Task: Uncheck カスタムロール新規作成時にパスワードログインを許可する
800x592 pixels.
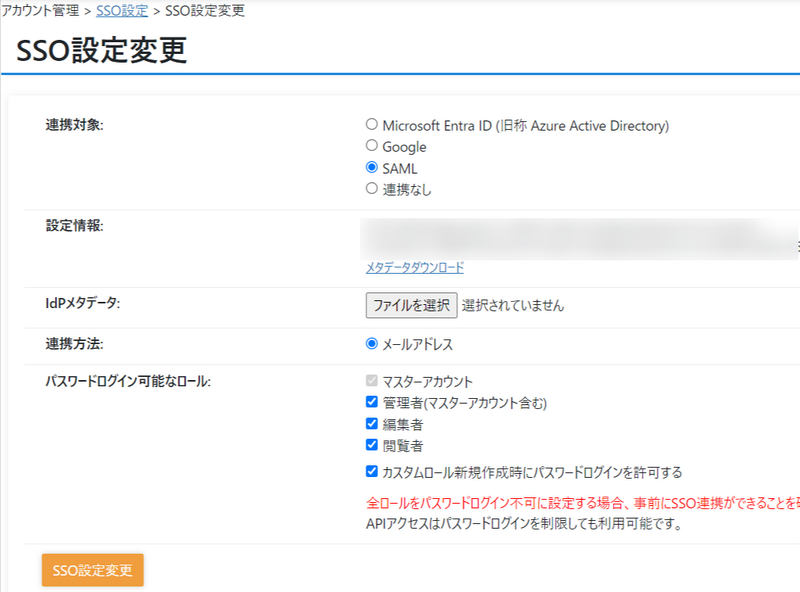Action: (372, 472)
